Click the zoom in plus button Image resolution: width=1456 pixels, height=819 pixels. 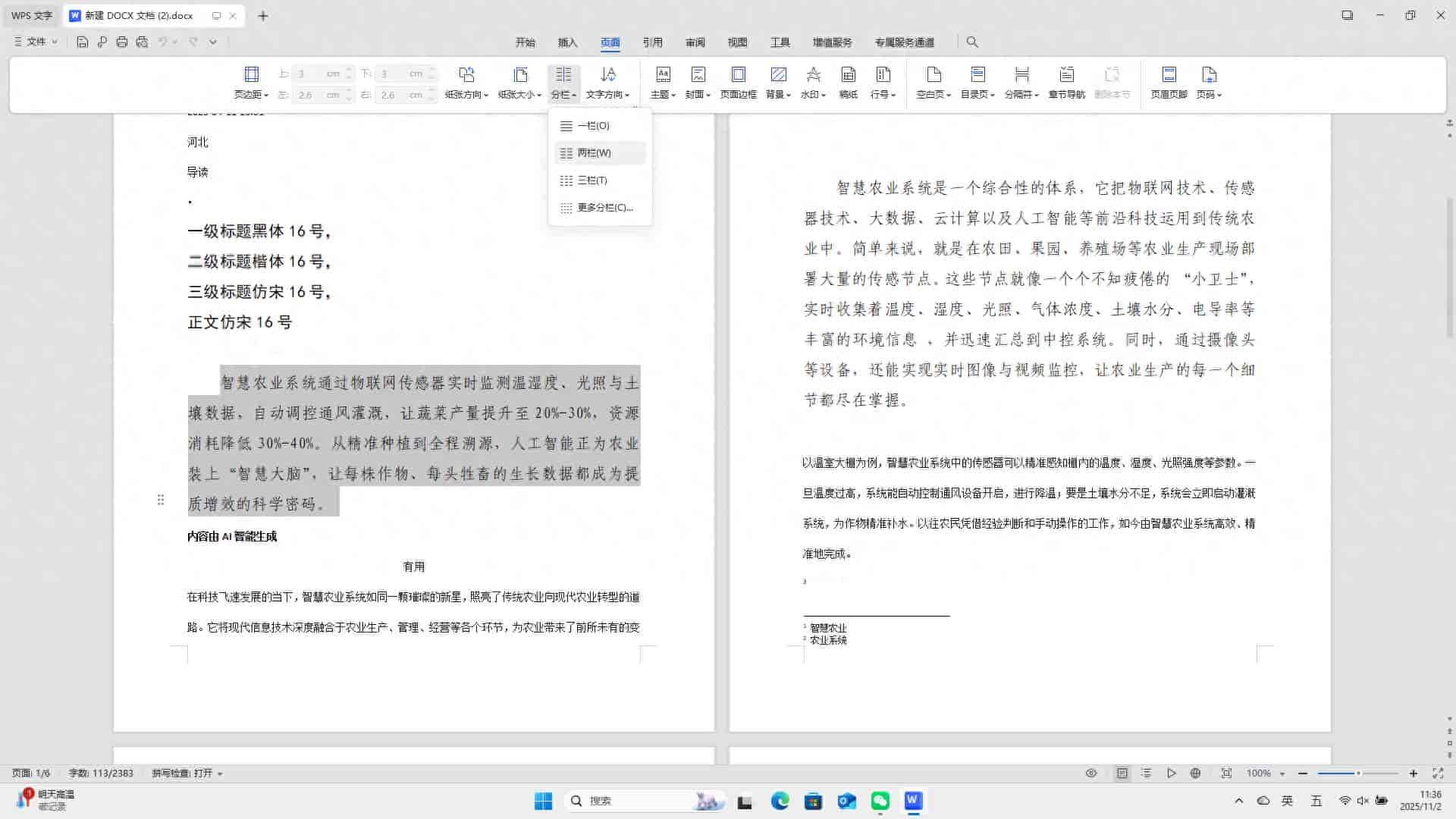pyautogui.click(x=1414, y=773)
